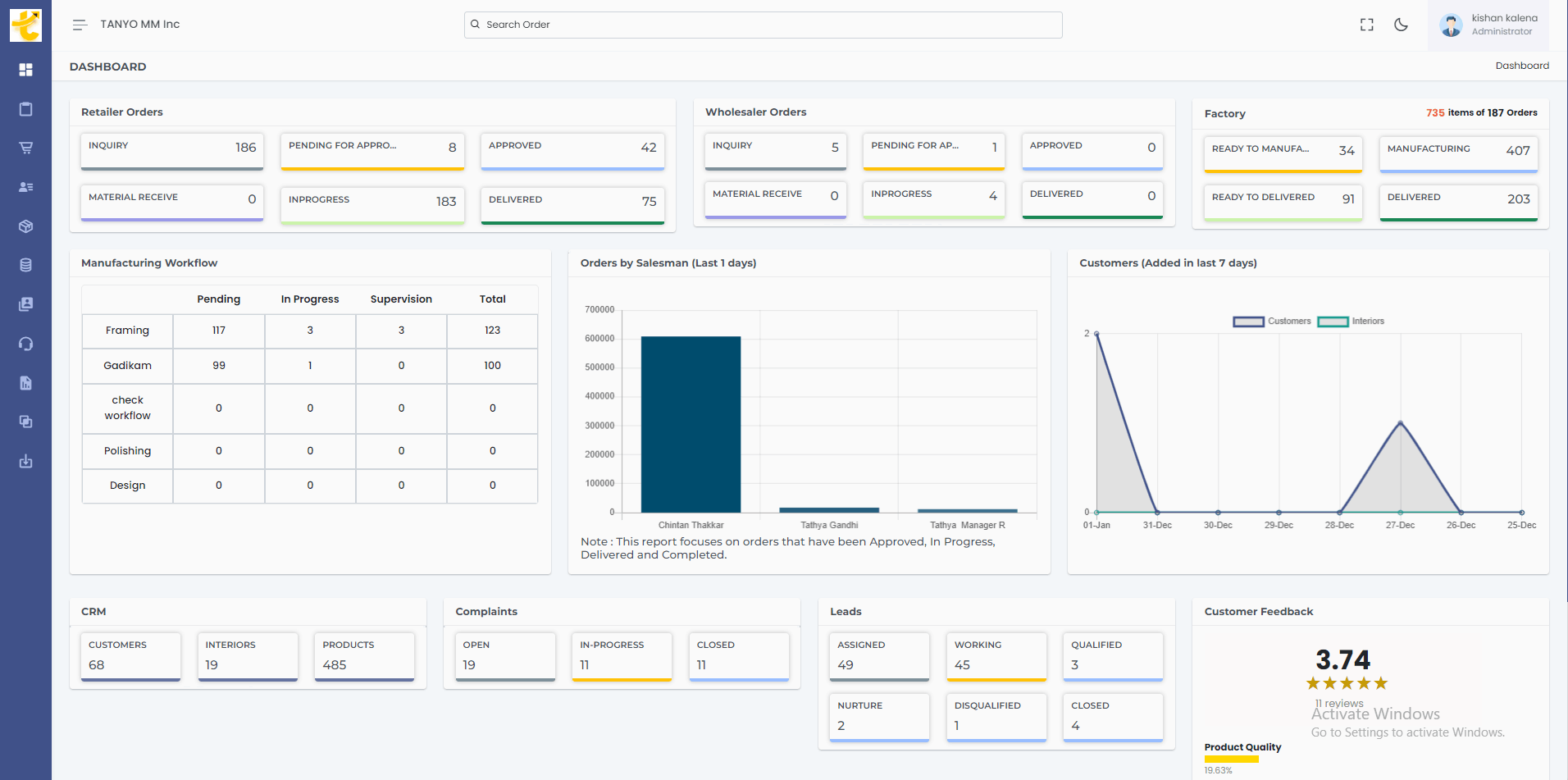Click the download tray sidebar icon
The image size is (1568, 780).
[25, 461]
